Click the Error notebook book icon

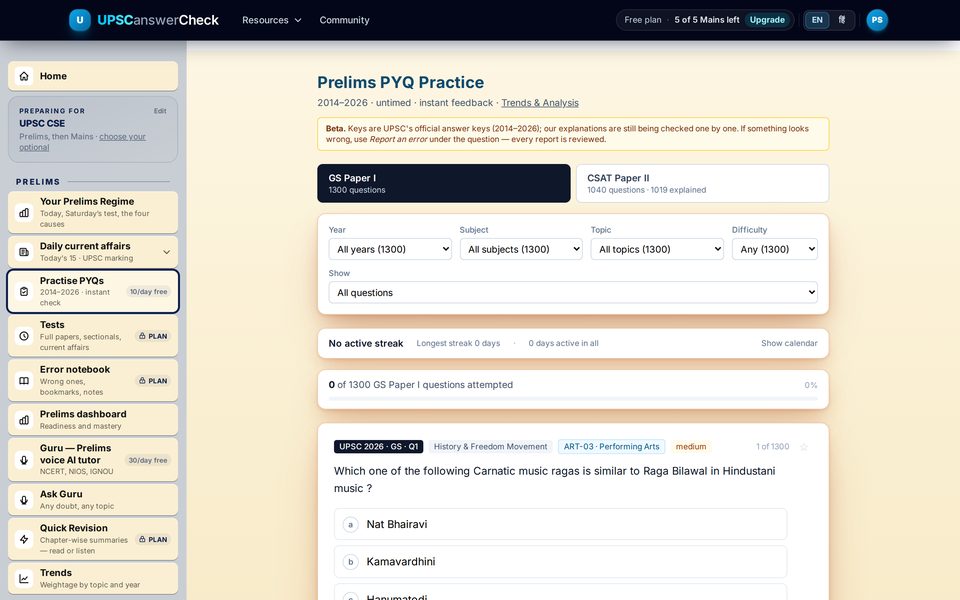pos(24,380)
